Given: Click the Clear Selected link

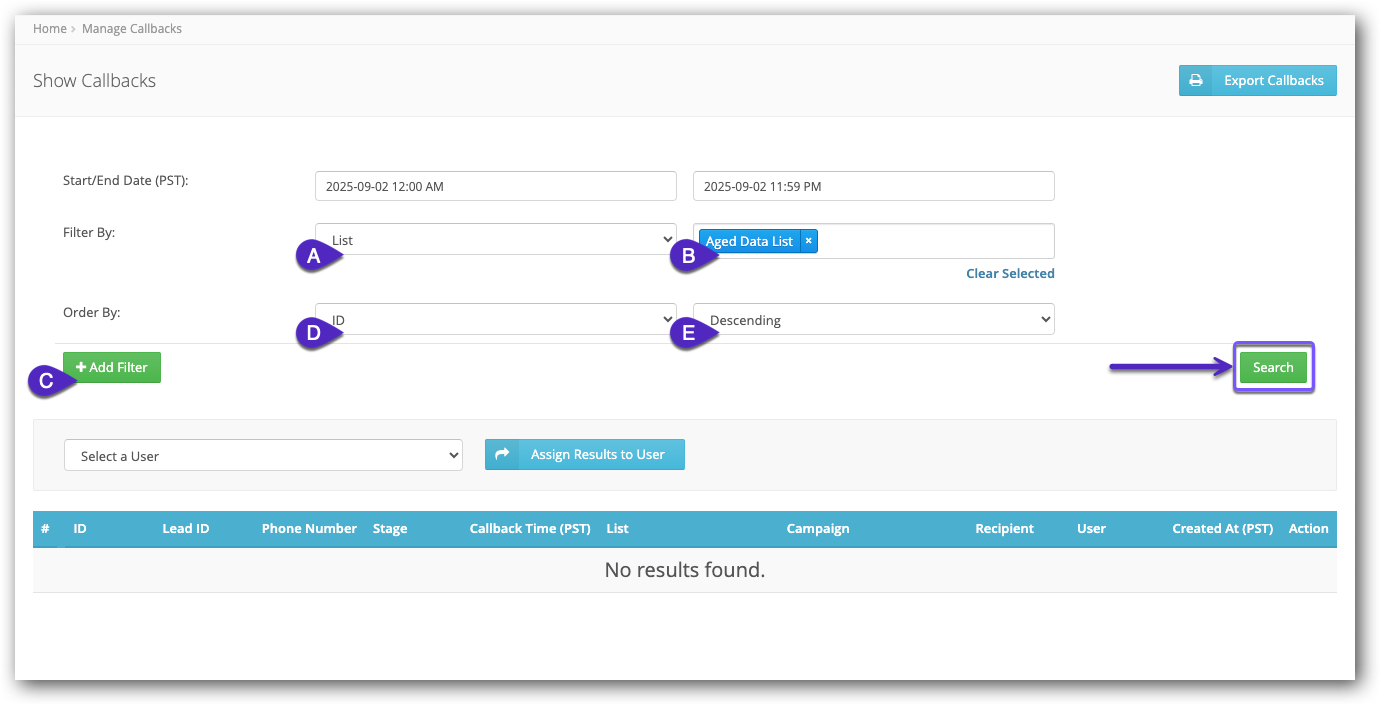Looking at the screenshot, I should click(x=1010, y=274).
